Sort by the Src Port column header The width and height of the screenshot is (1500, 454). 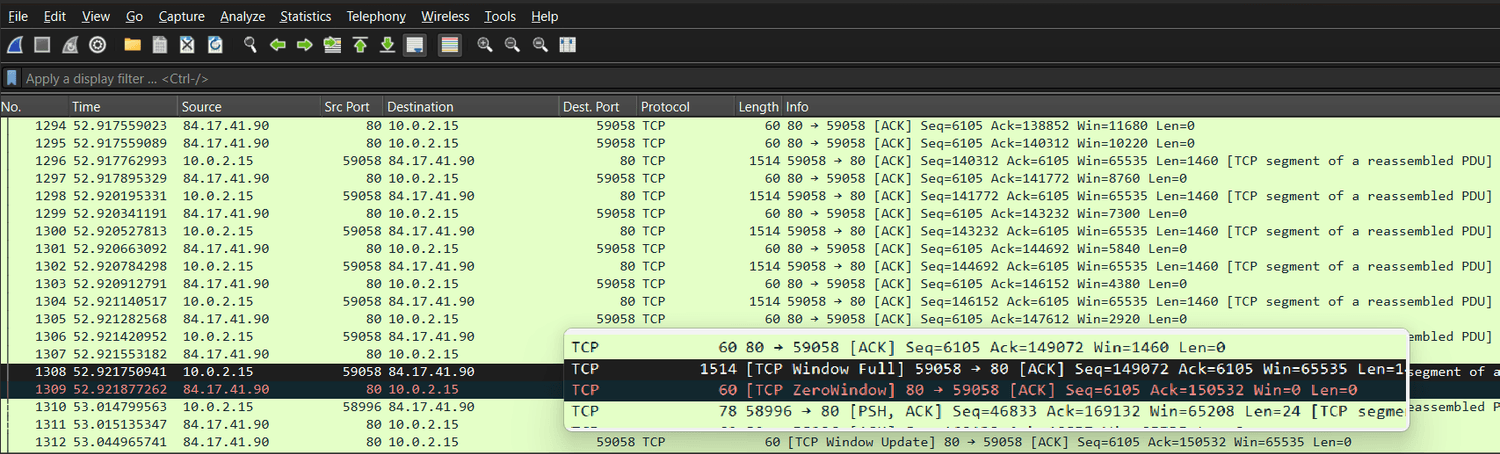[x=352, y=107]
